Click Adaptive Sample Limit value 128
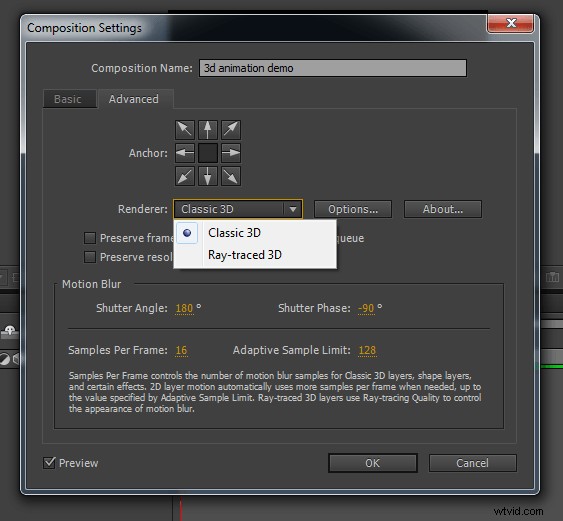 pyautogui.click(x=367, y=350)
